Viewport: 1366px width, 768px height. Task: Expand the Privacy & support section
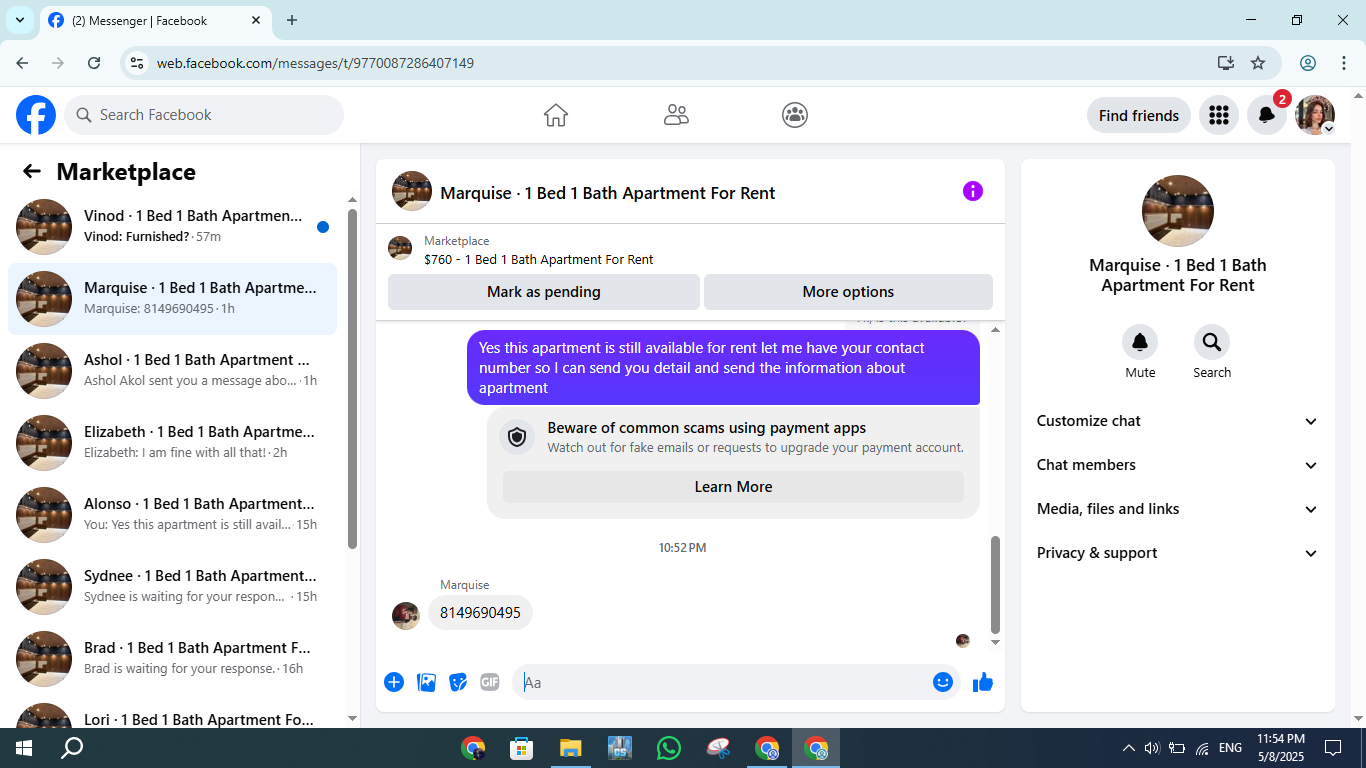coord(1178,553)
